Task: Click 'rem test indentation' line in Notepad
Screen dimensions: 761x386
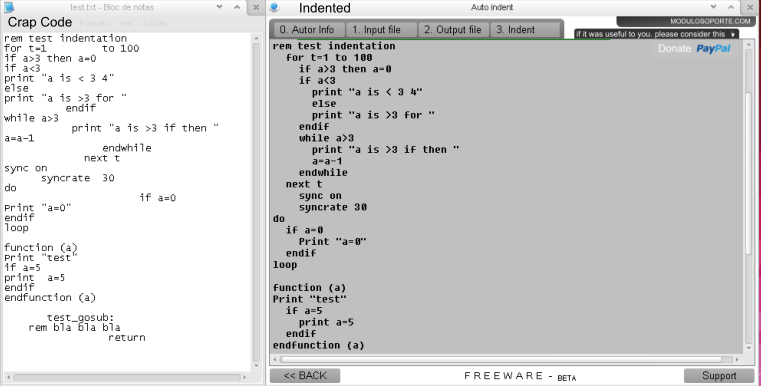Action: (66, 38)
